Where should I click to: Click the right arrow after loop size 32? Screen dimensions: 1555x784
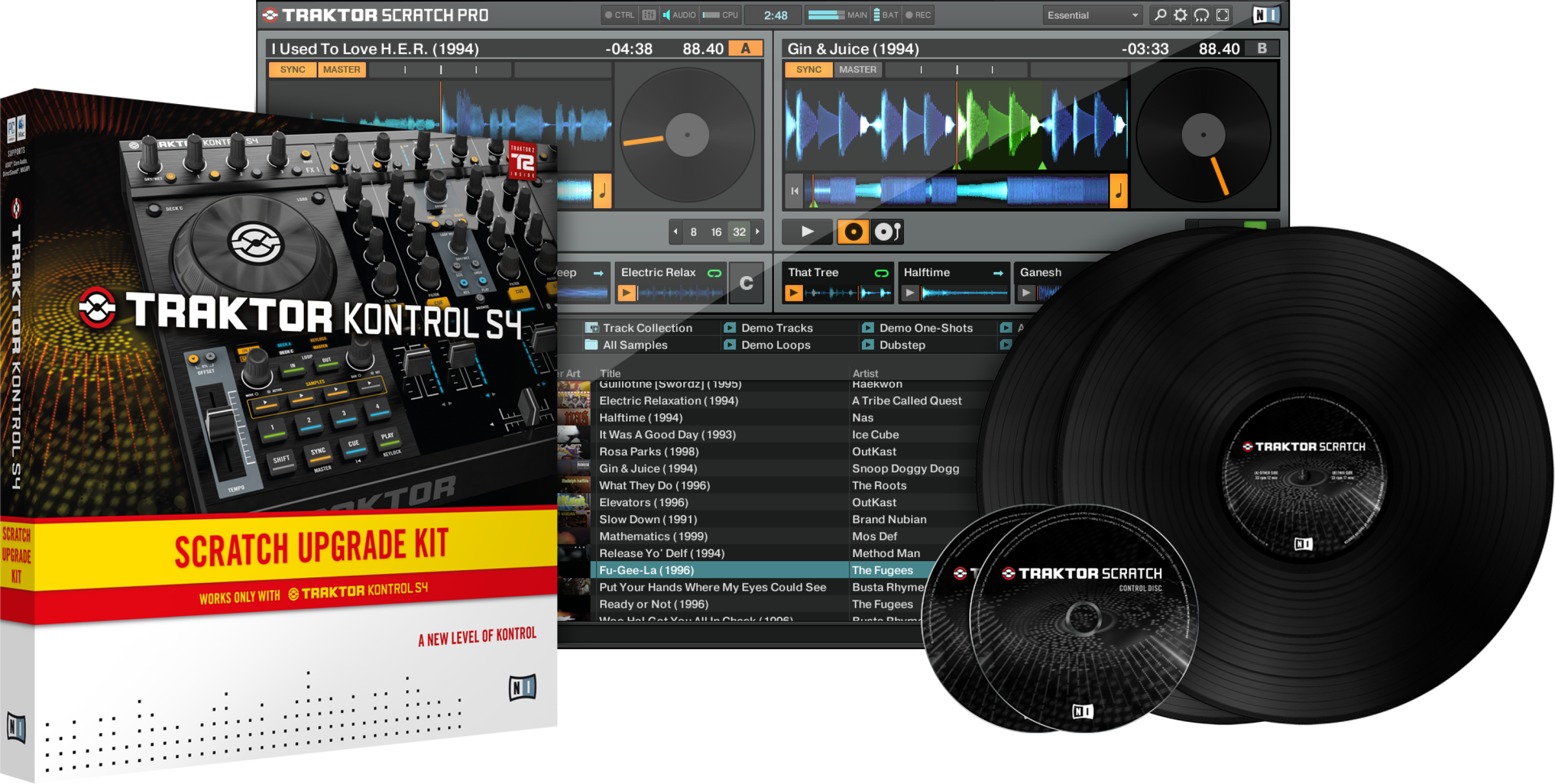pos(758,232)
